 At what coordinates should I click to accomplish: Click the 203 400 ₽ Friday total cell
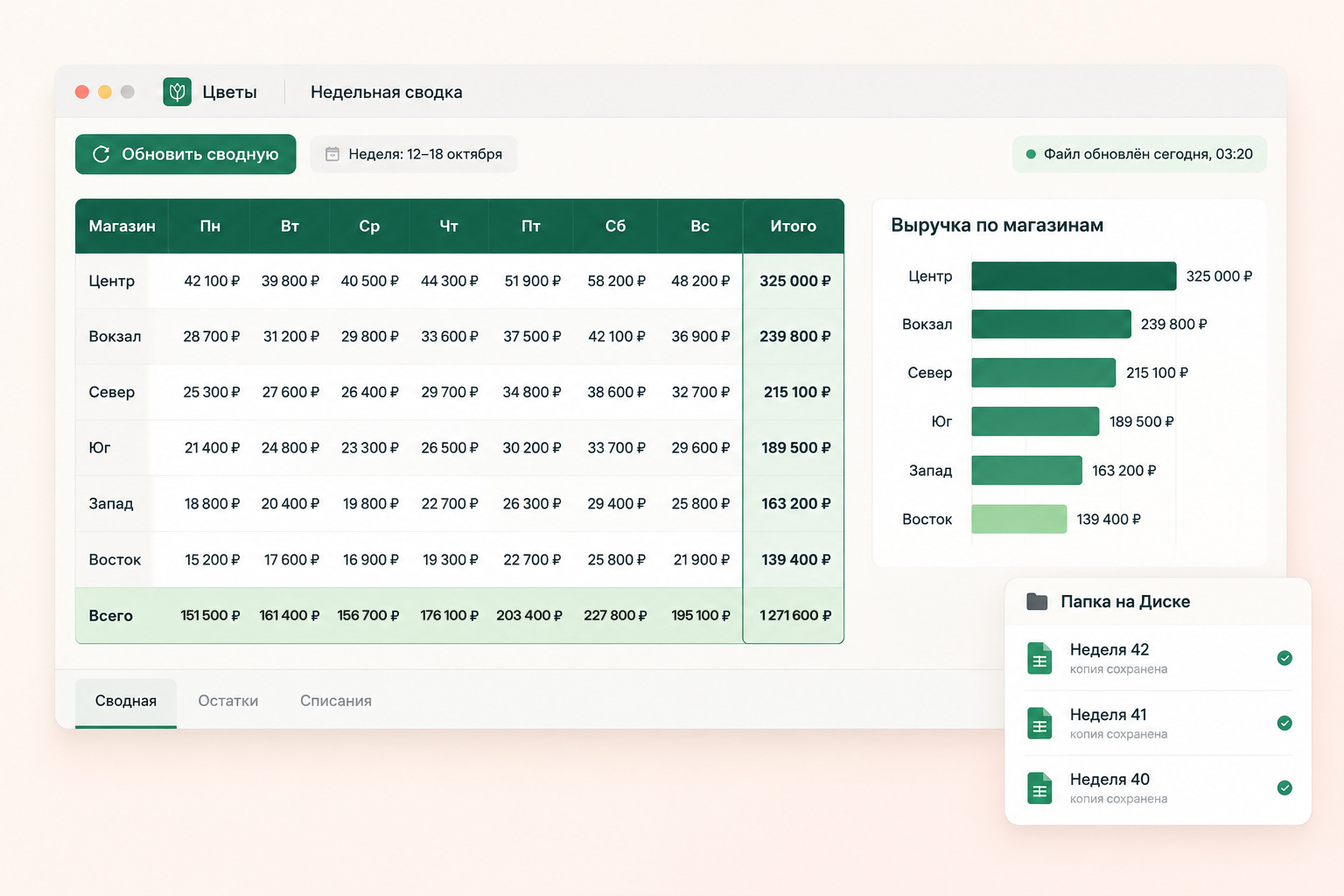click(529, 615)
